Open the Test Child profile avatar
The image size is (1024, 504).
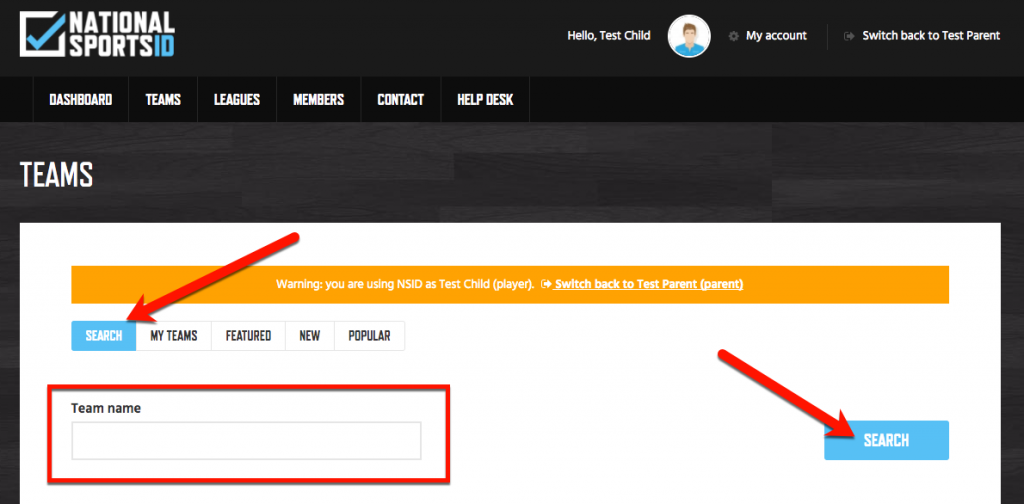tap(689, 36)
